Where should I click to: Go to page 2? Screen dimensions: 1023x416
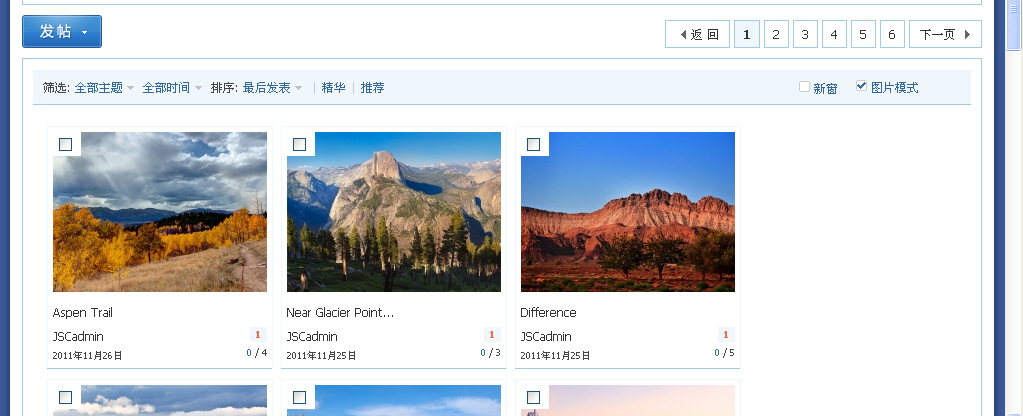pyautogui.click(x=776, y=34)
